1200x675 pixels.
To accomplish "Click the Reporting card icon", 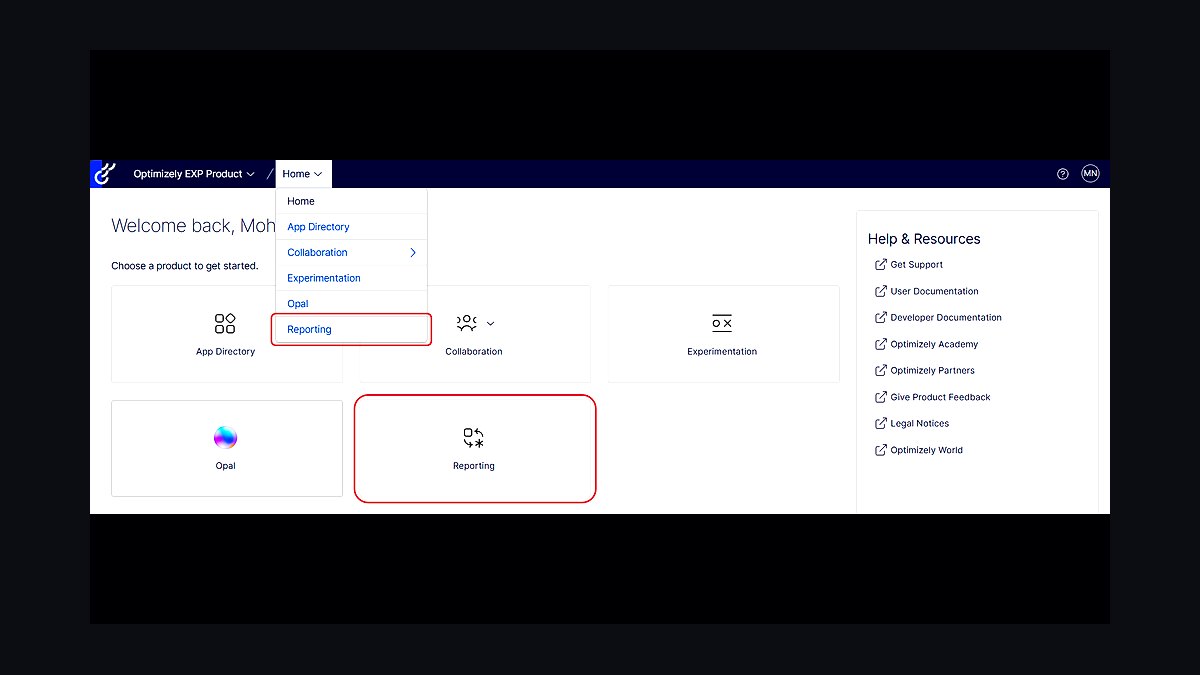I will pos(474,437).
